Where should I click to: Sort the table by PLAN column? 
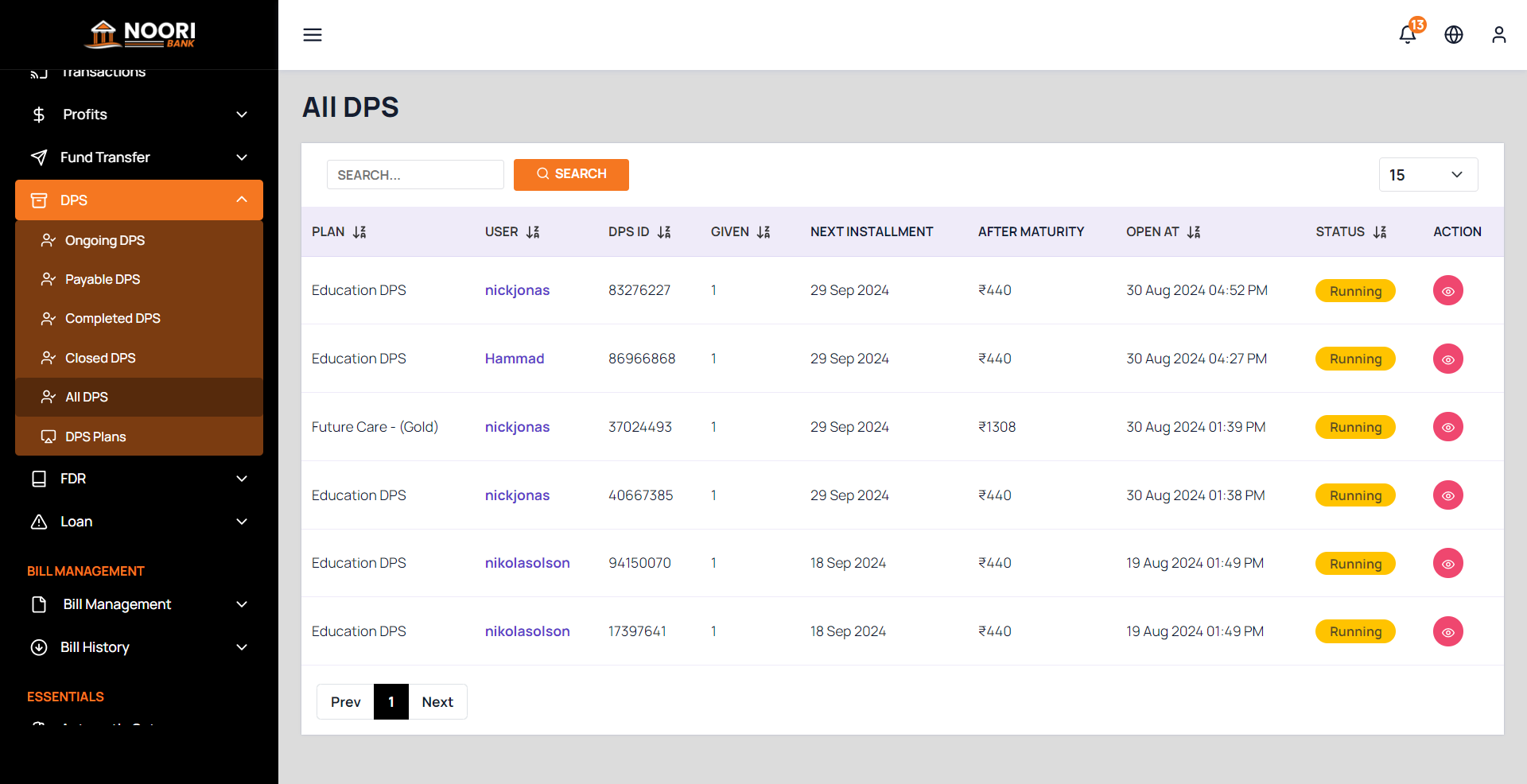pyautogui.click(x=359, y=231)
